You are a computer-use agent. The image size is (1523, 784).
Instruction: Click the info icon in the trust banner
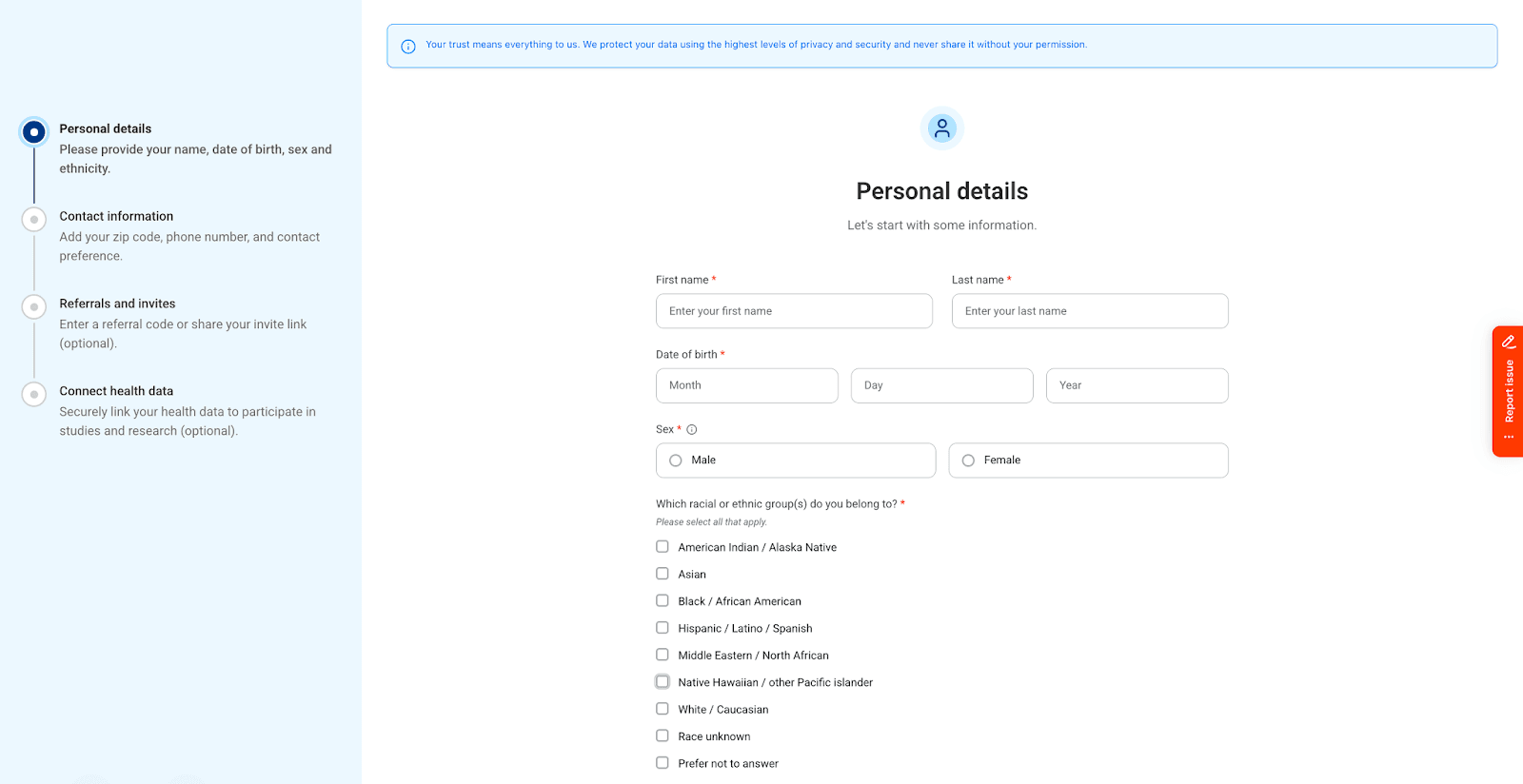408,45
